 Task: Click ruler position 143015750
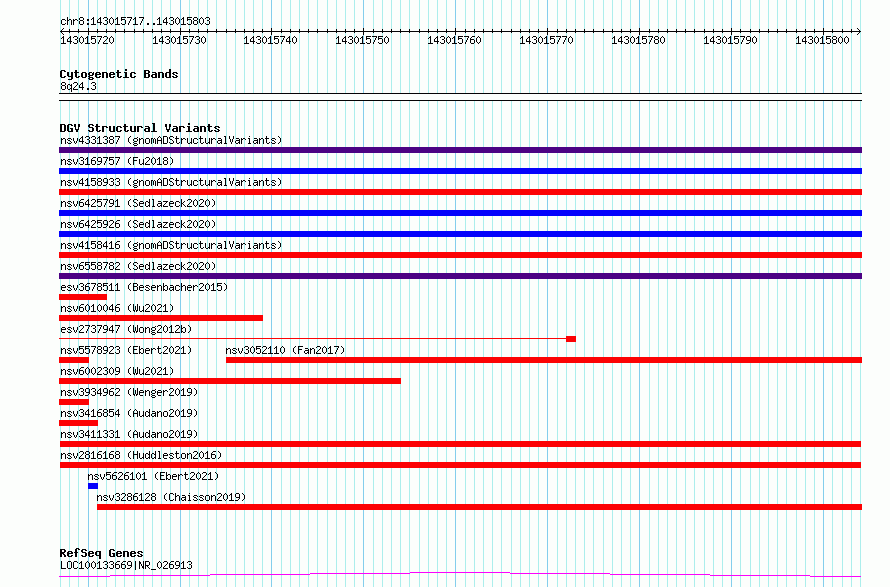point(363,40)
